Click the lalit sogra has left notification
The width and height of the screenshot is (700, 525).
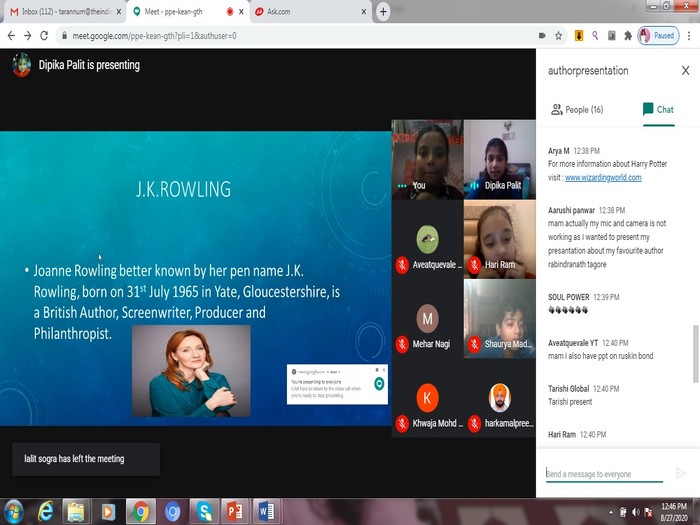pyautogui.click(x=86, y=459)
